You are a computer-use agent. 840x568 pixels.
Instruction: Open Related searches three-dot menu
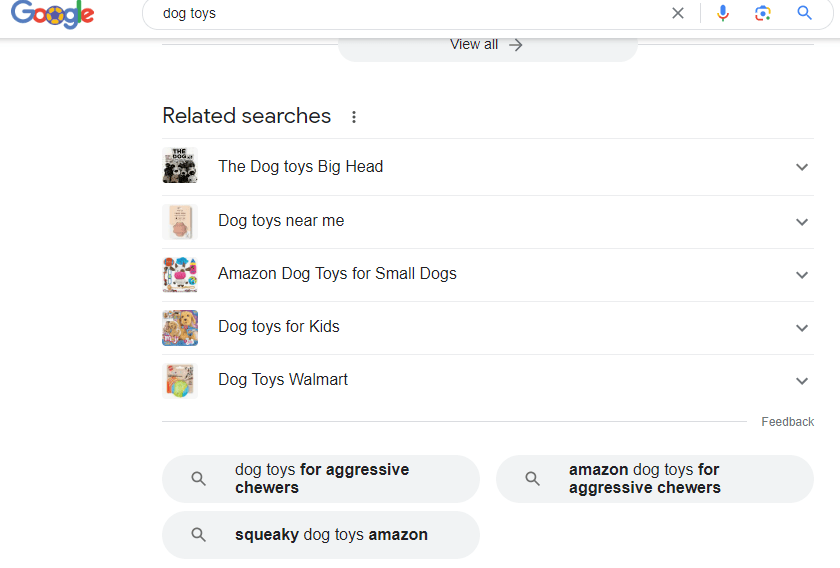click(354, 117)
